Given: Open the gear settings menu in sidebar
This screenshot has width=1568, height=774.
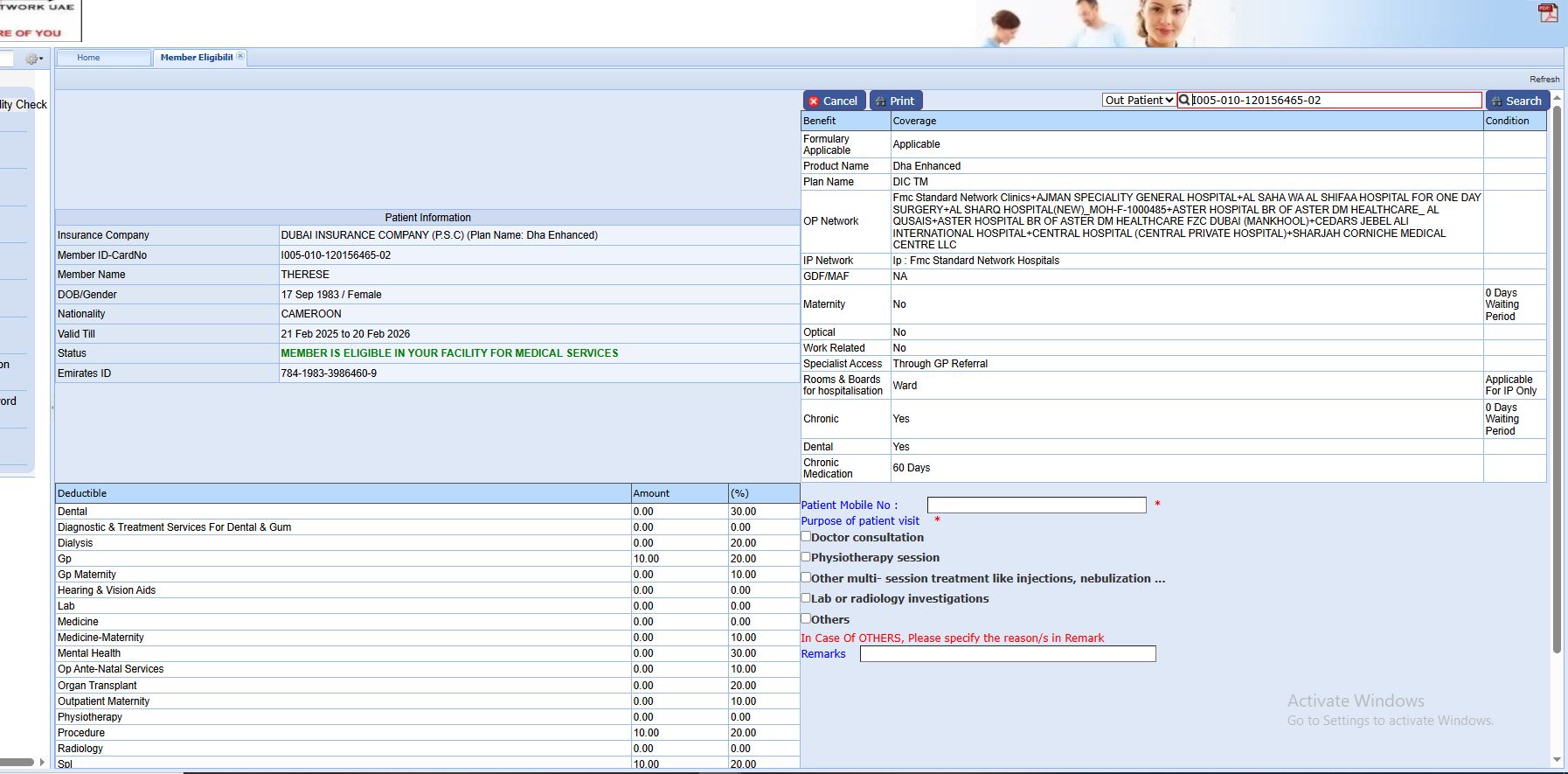Looking at the screenshot, I should pyautogui.click(x=33, y=59).
